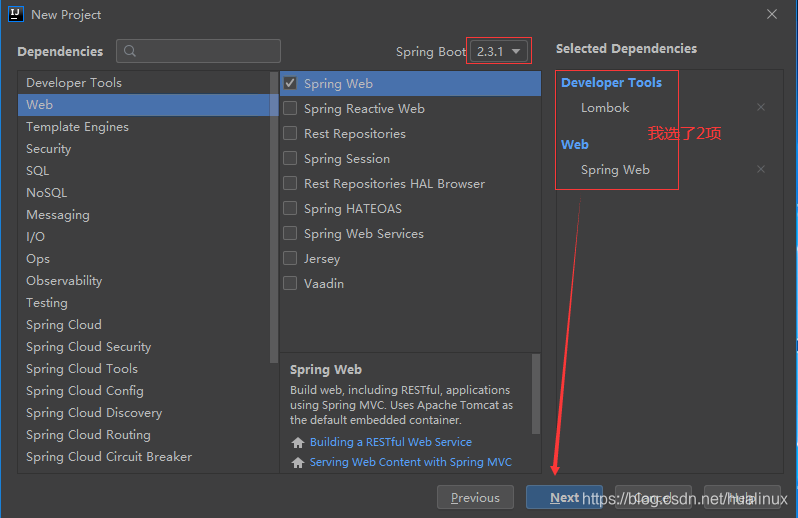Select the Ops category
Image resolution: width=798 pixels, height=518 pixels.
click(x=144, y=258)
